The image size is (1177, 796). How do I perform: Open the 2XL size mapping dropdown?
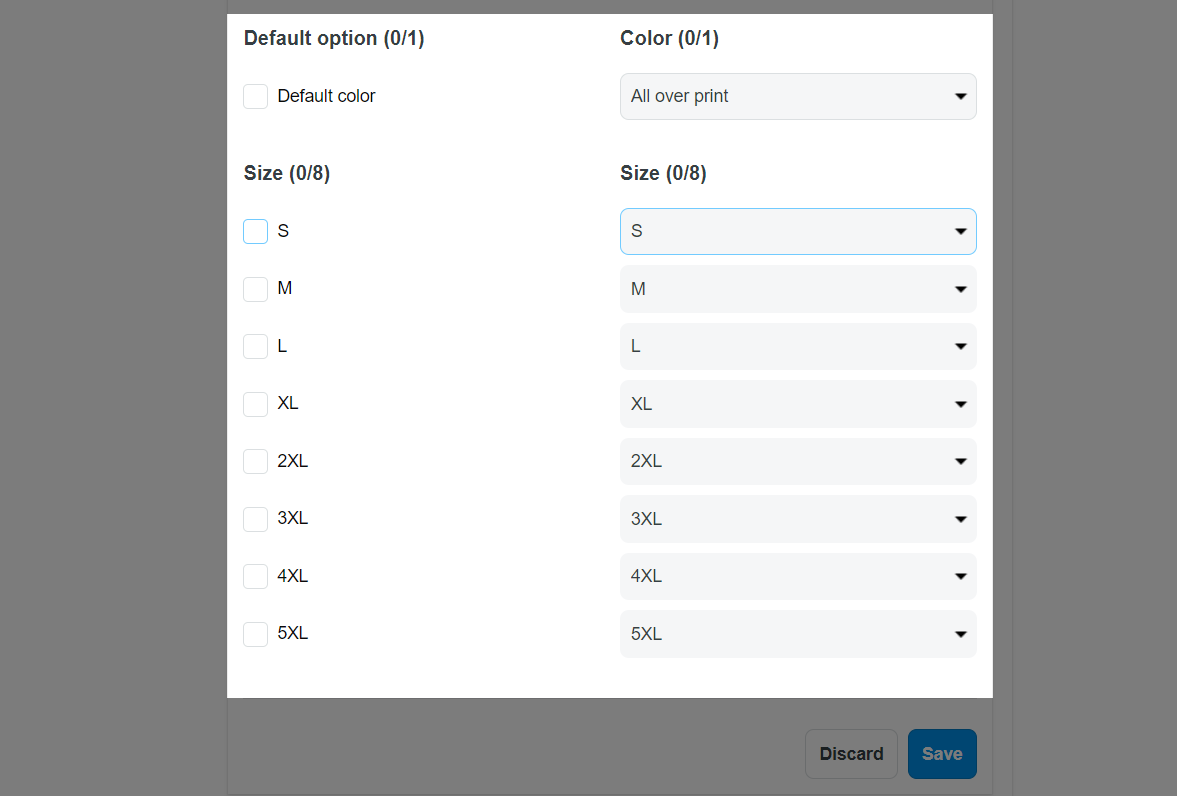pos(798,461)
